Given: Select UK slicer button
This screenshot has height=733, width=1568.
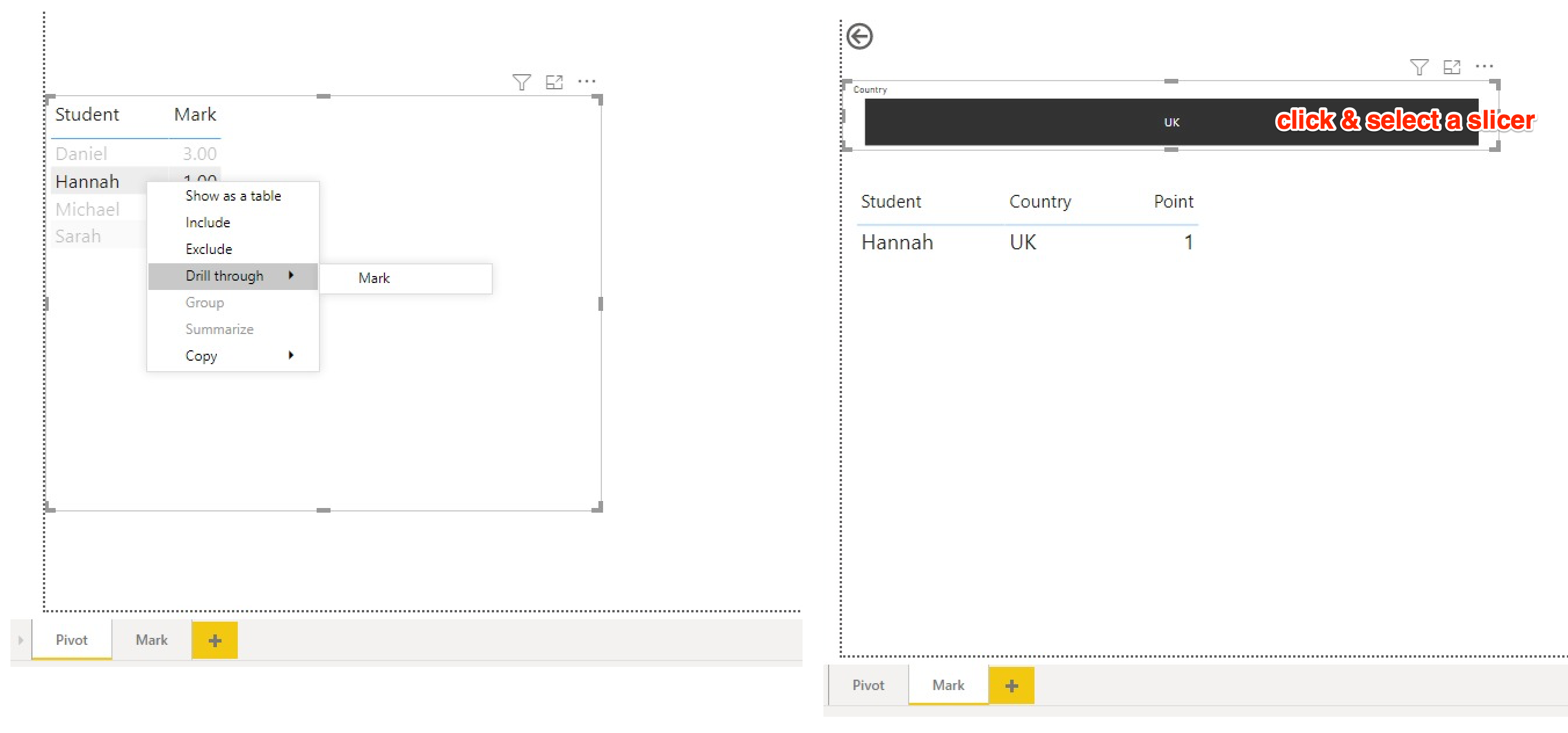Looking at the screenshot, I should point(1171,122).
